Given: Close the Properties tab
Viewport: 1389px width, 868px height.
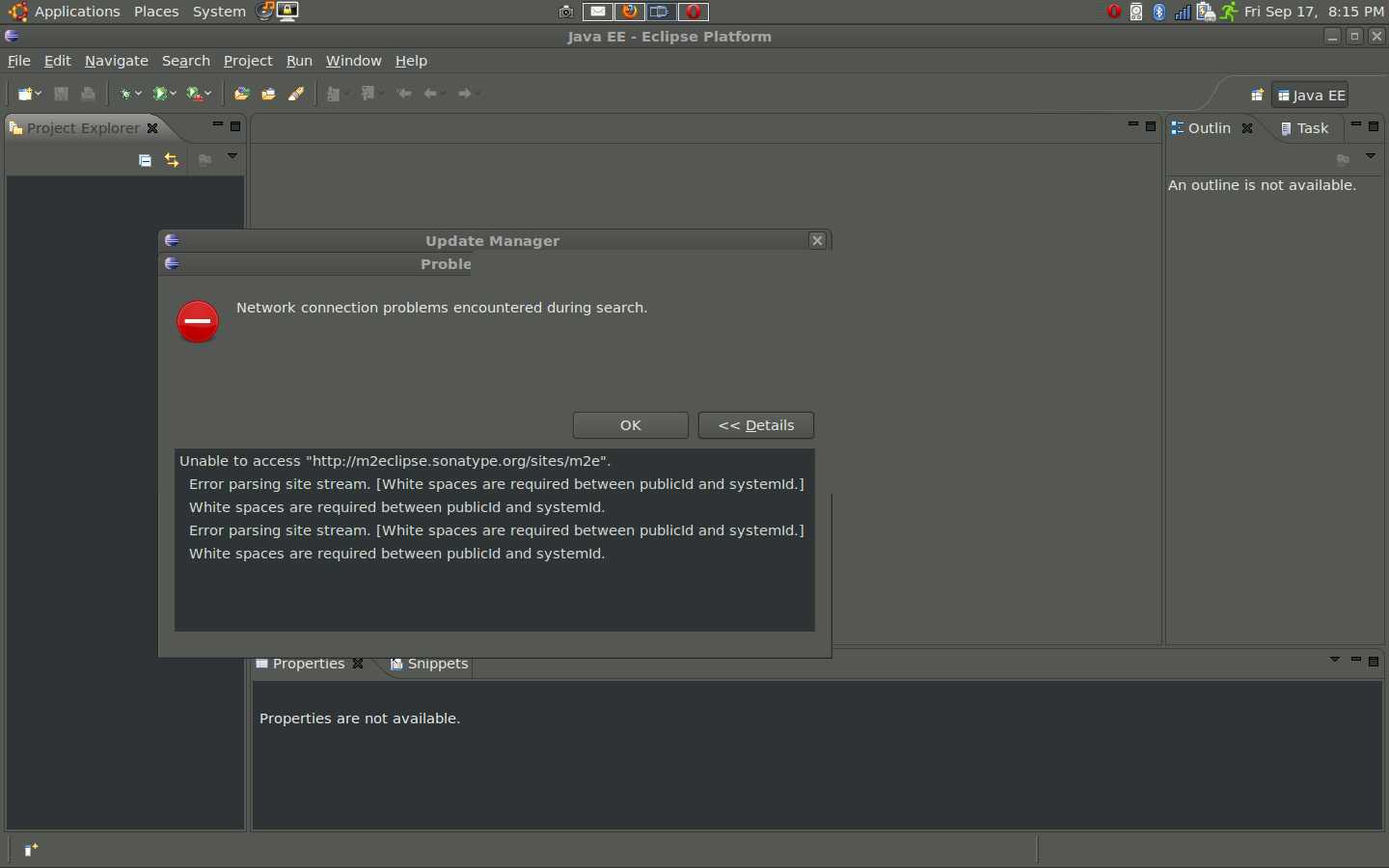Looking at the screenshot, I should pyautogui.click(x=358, y=664).
